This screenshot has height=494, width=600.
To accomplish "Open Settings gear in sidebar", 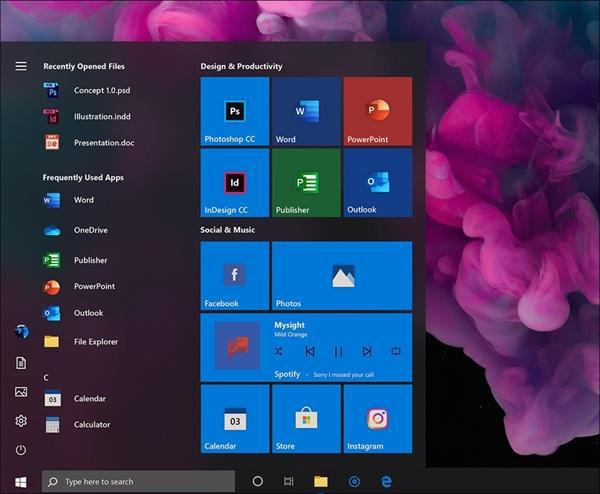I will pyautogui.click(x=21, y=421).
